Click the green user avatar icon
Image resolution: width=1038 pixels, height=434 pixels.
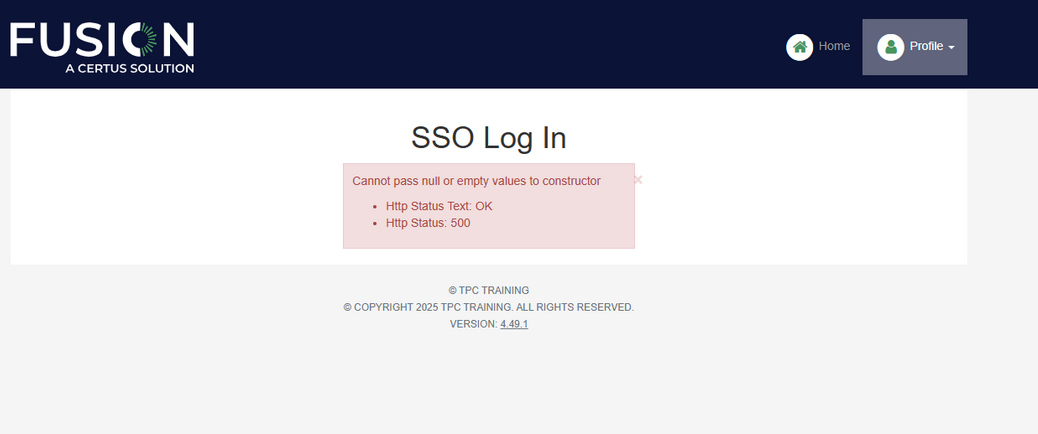click(890, 47)
